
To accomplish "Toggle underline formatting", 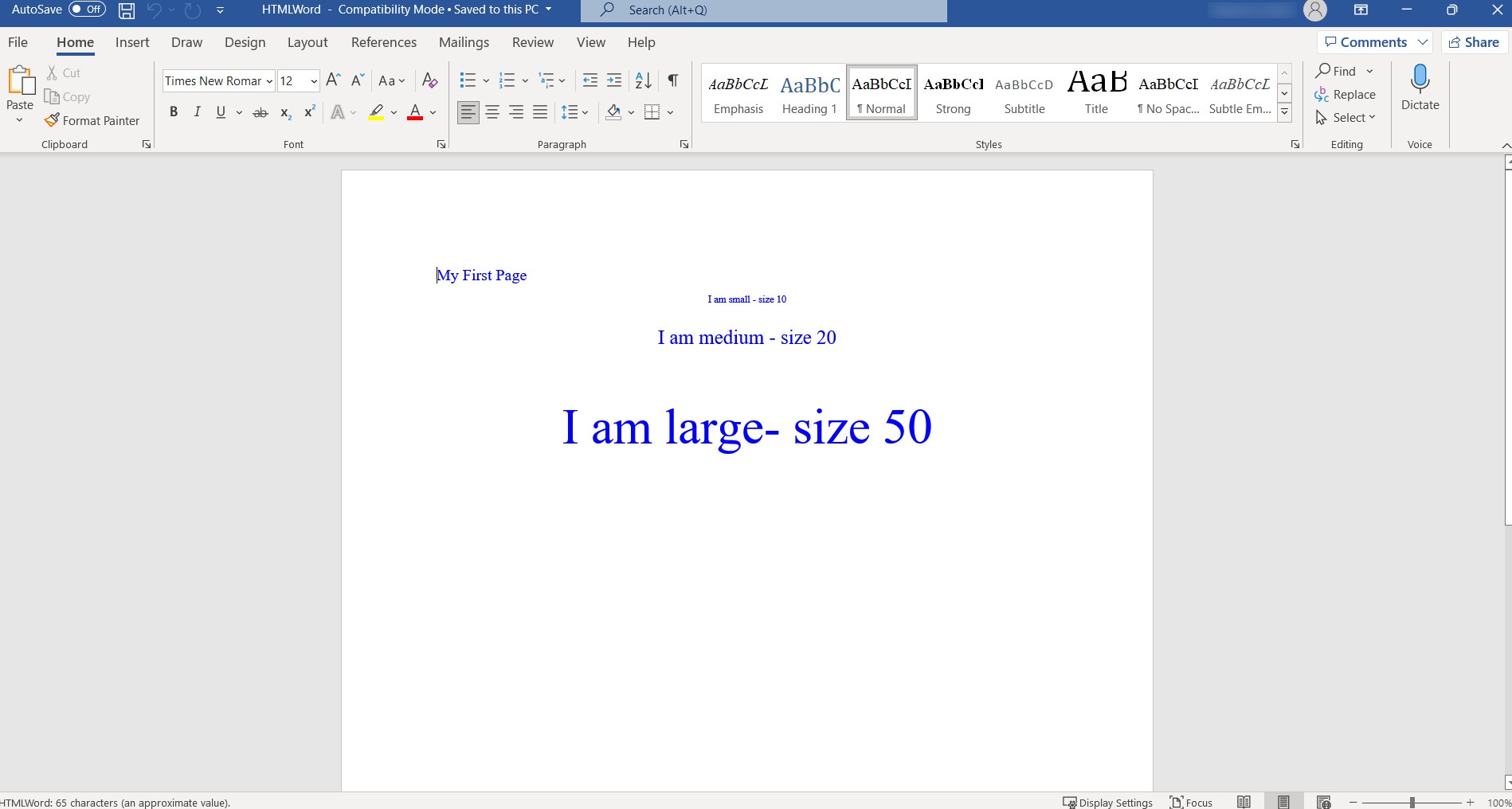I will pos(221,112).
